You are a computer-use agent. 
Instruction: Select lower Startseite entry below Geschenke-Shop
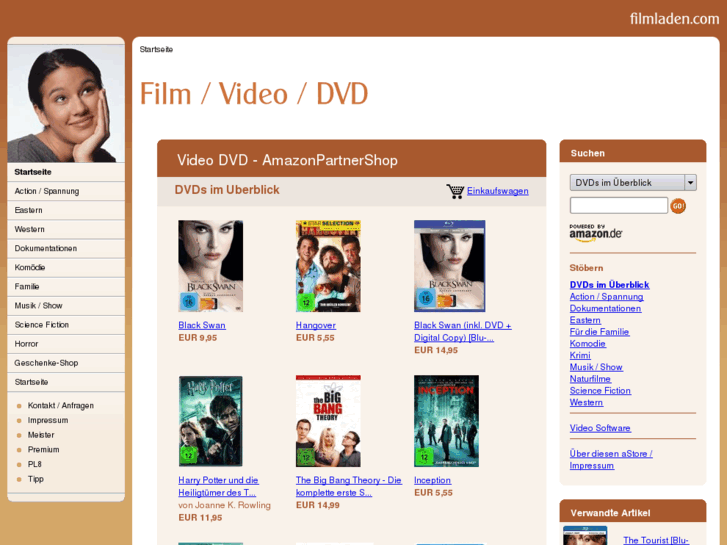pos(66,382)
